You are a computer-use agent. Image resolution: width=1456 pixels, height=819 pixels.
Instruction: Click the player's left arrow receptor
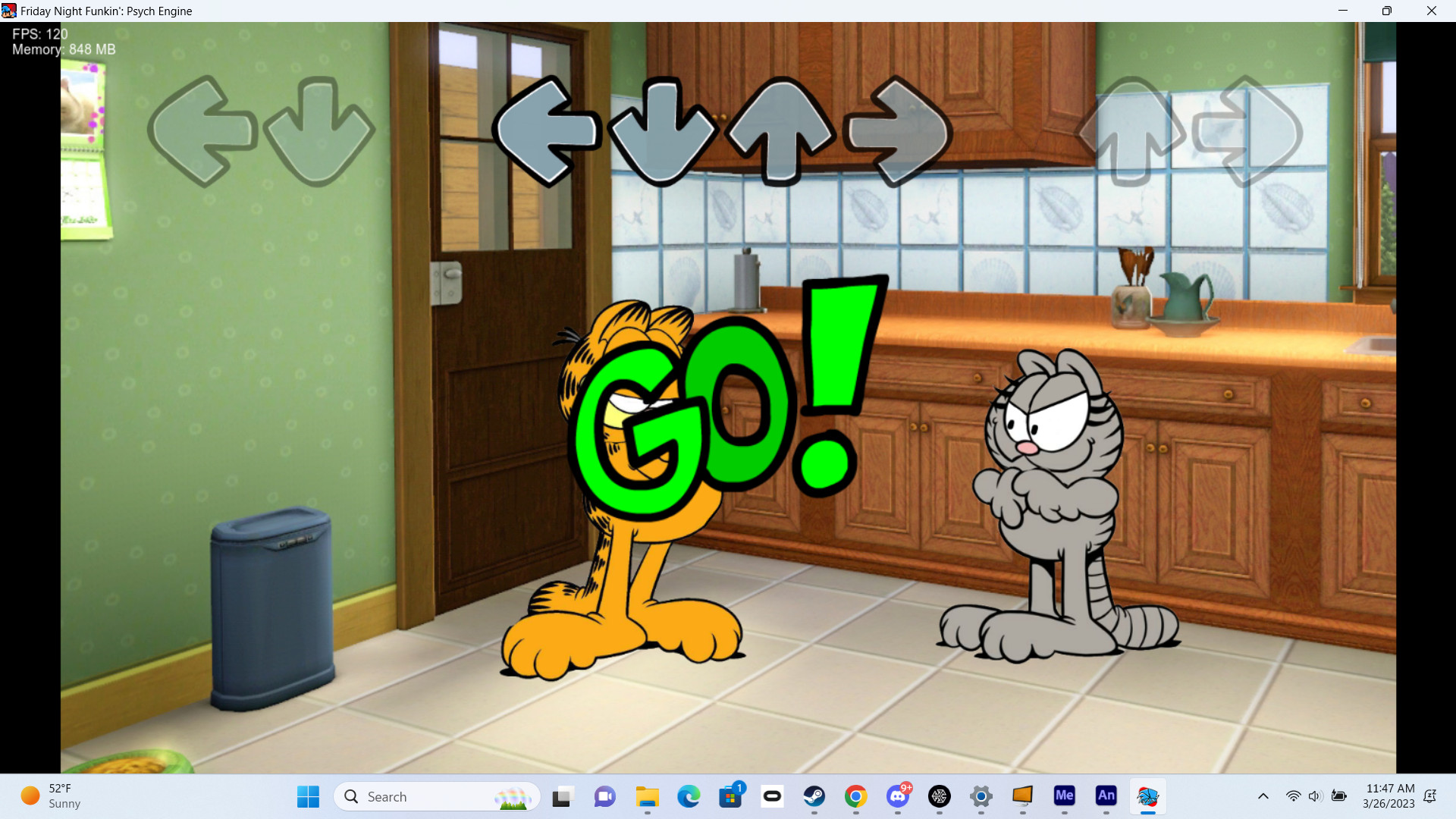(546, 131)
